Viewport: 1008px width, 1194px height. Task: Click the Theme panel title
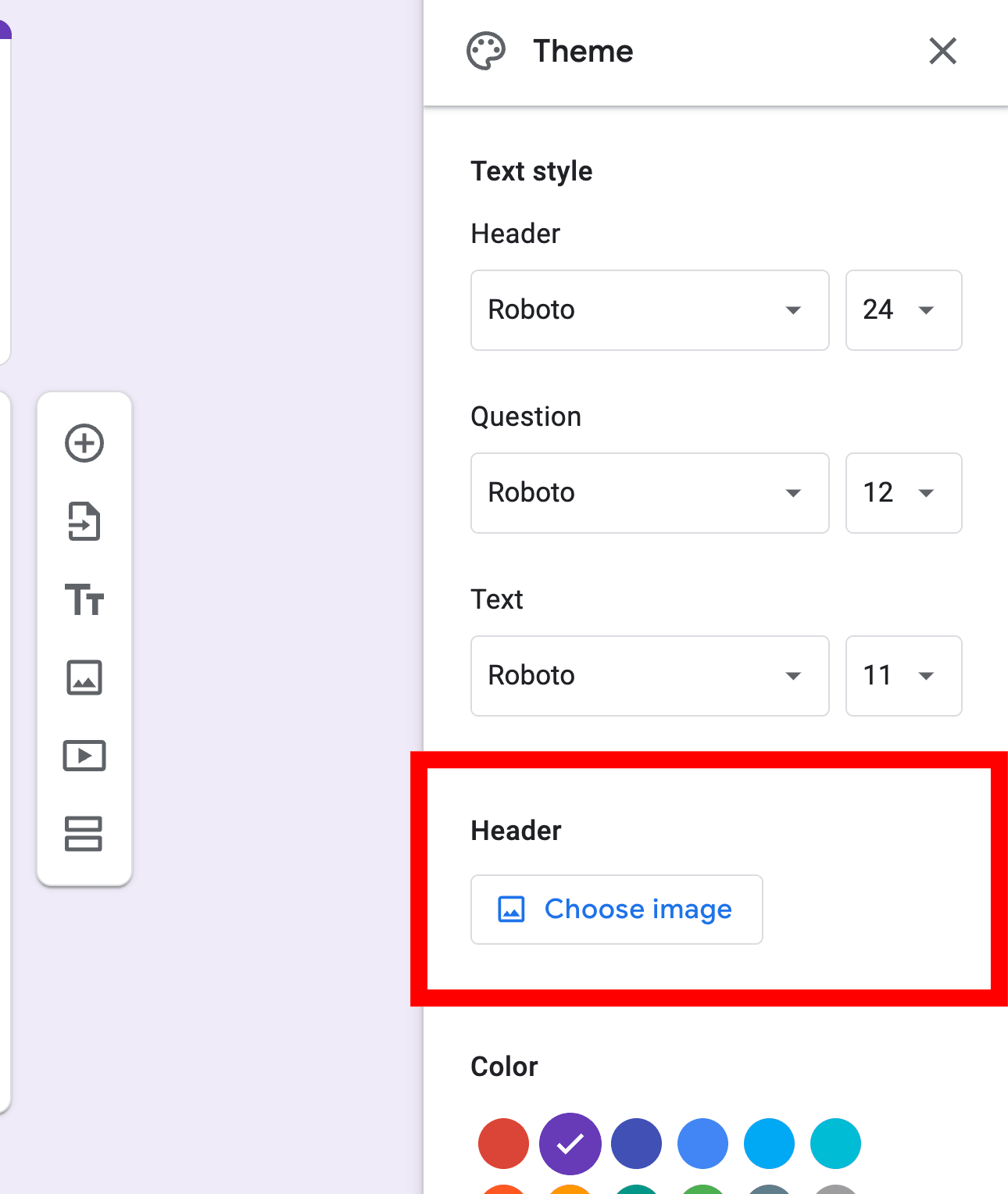(583, 51)
